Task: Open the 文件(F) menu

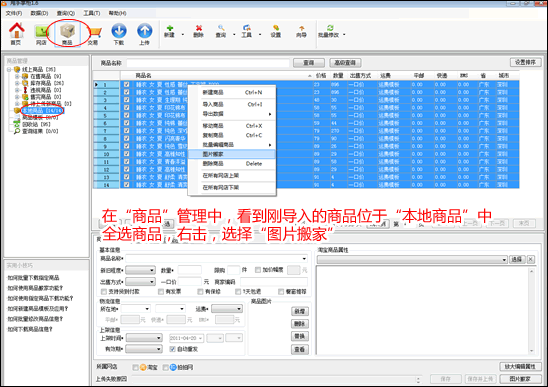Action: click(x=14, y=13)
